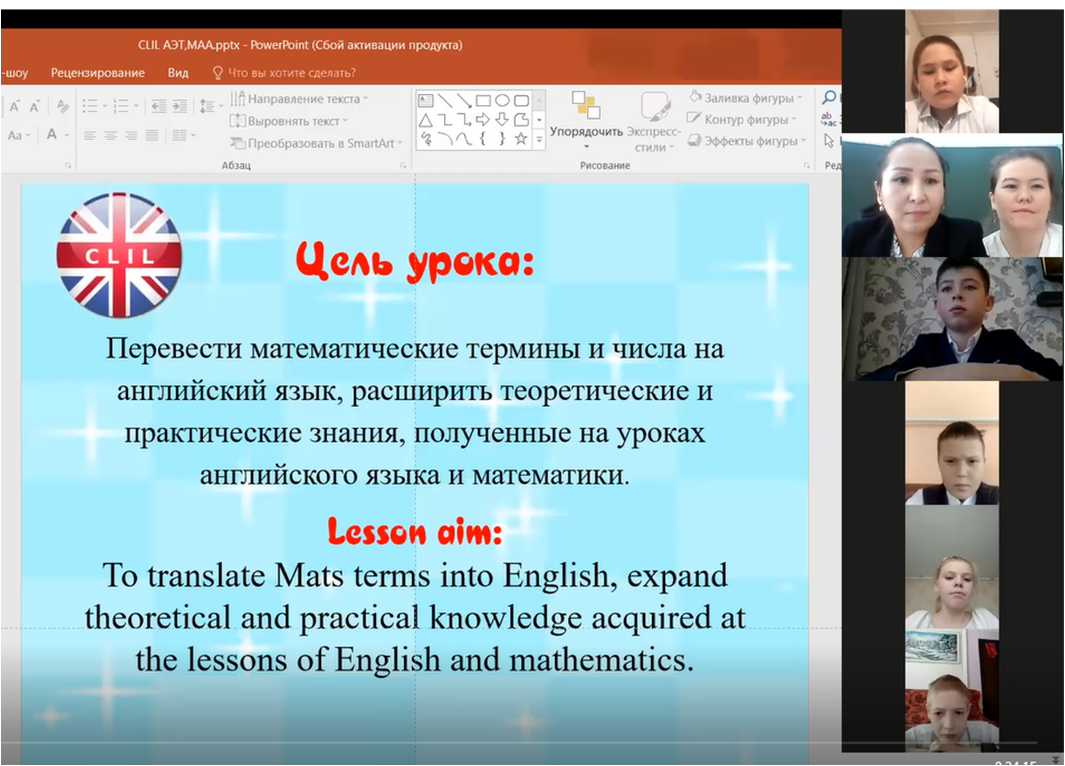
Task: Choose the star shape in the shapes gallery
Action: (521, 139)
